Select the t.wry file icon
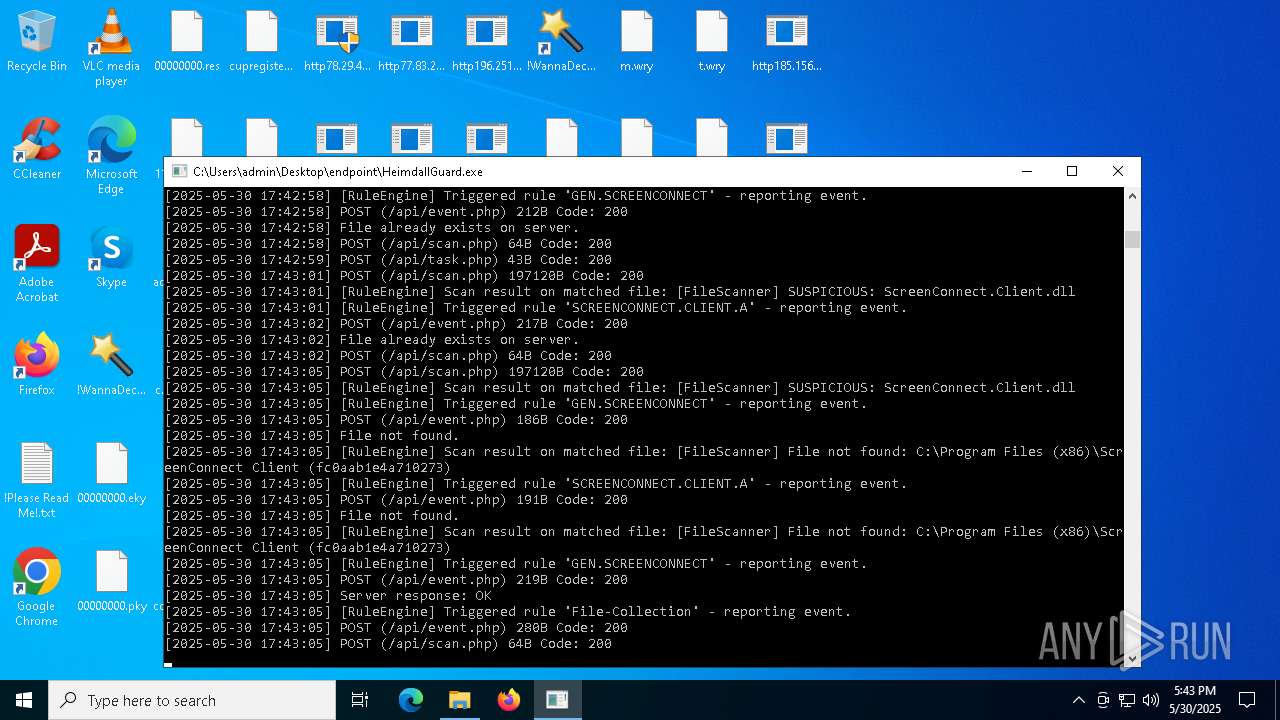This screenshot has width=1280, height=720. click(712, 42)
